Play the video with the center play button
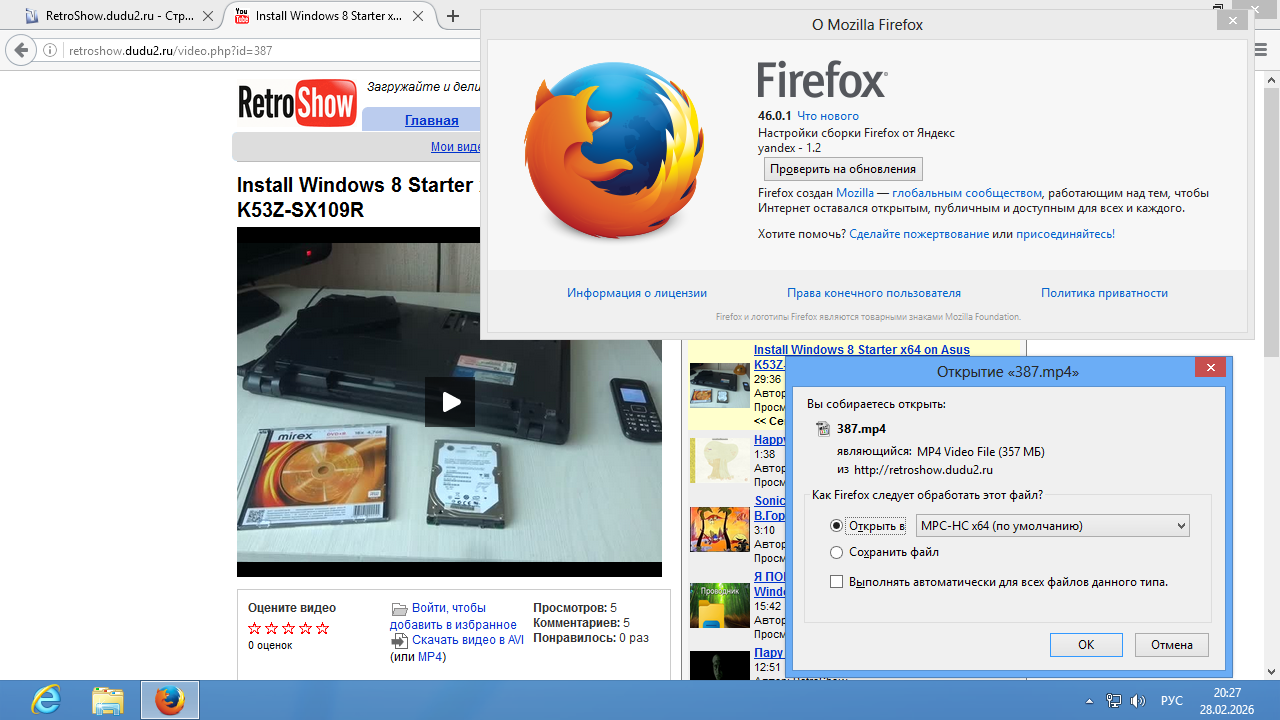 click(450, 402)
